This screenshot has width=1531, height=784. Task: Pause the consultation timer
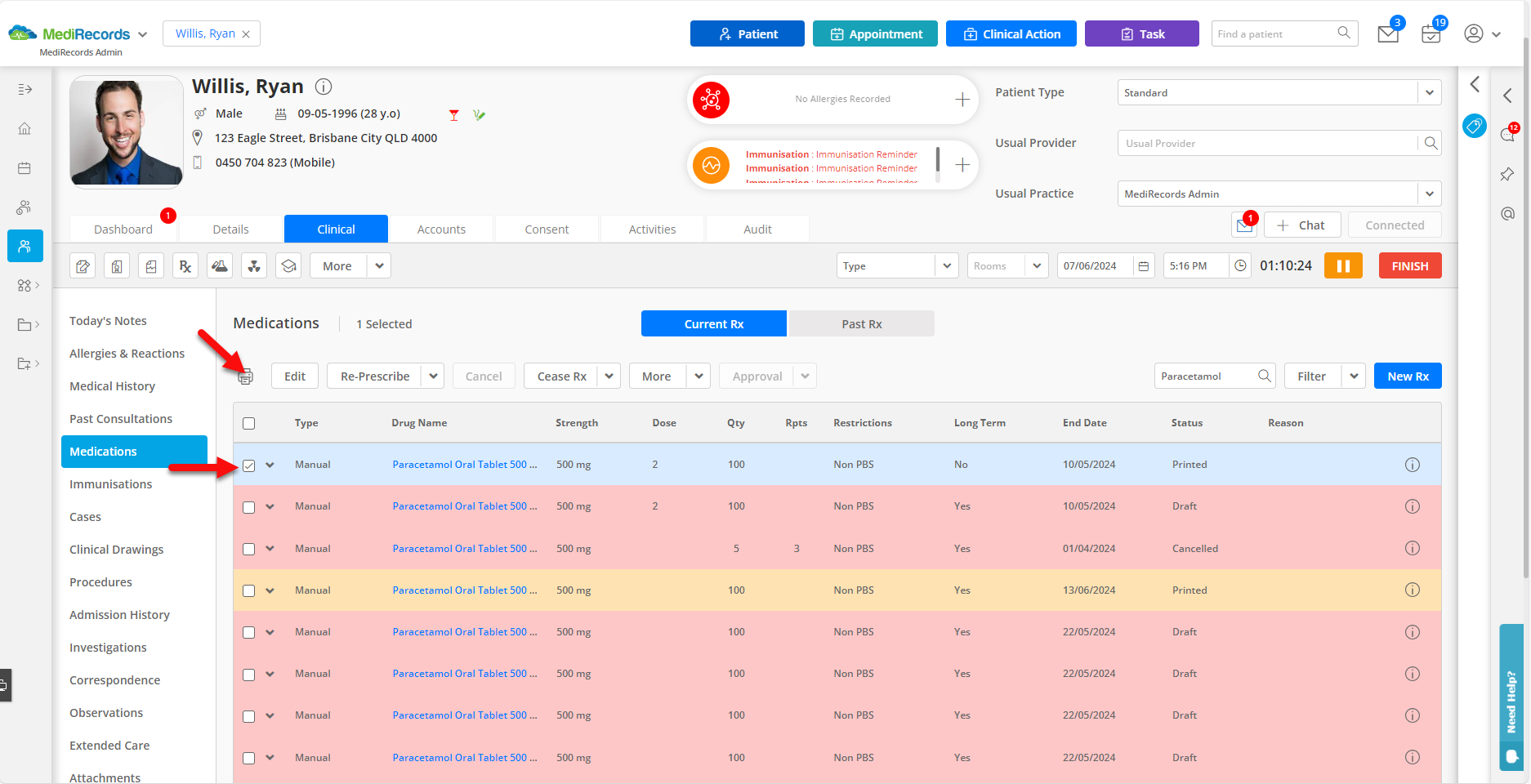click(1343, 266)
